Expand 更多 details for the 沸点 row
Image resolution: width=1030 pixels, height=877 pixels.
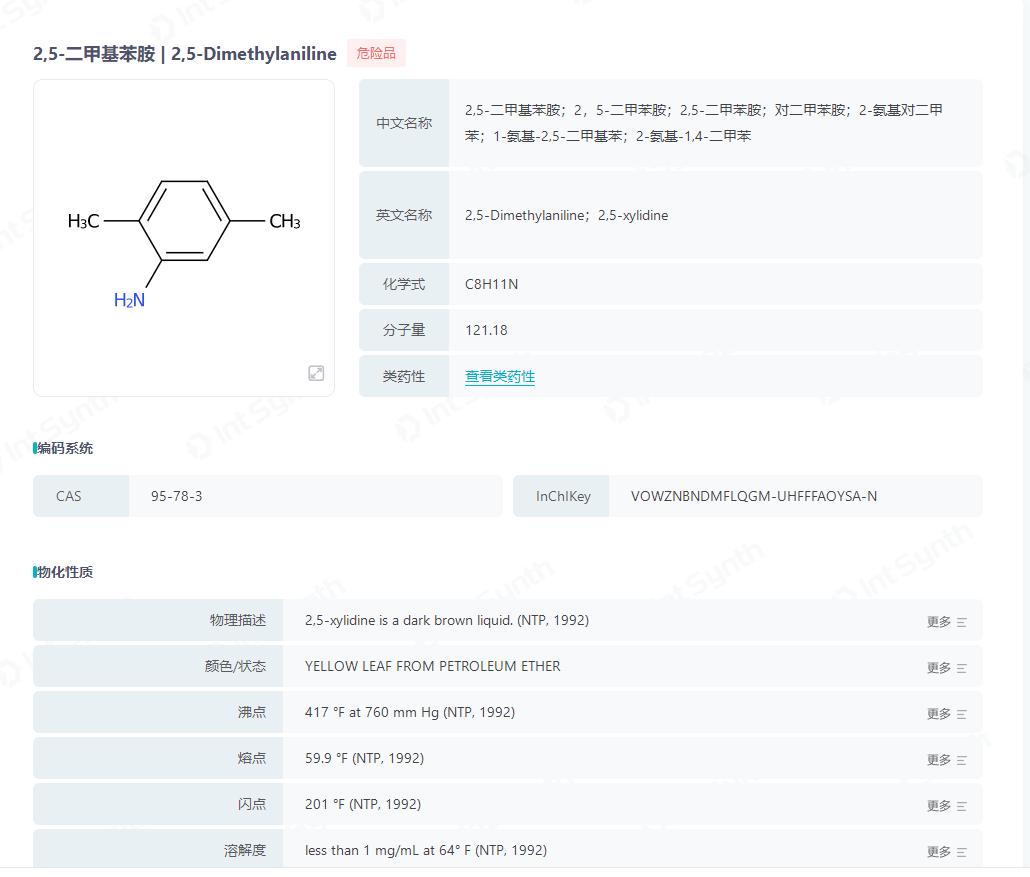(938, 713)
